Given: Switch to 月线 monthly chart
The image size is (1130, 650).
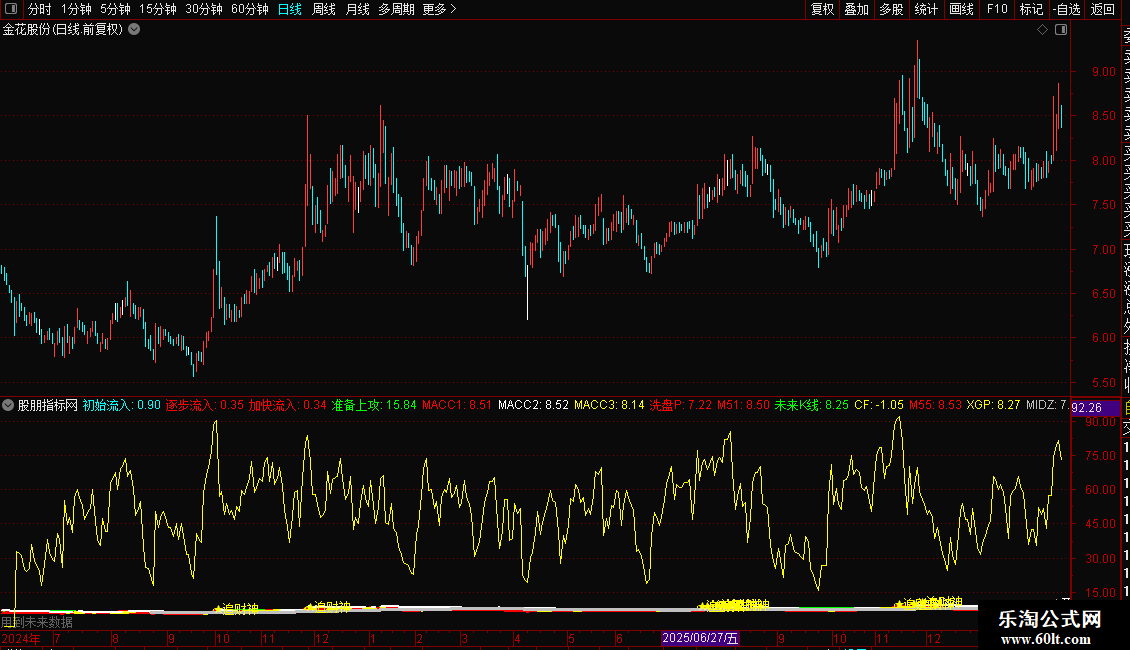Looking at the screenshot, I should (x=357, y=9).
